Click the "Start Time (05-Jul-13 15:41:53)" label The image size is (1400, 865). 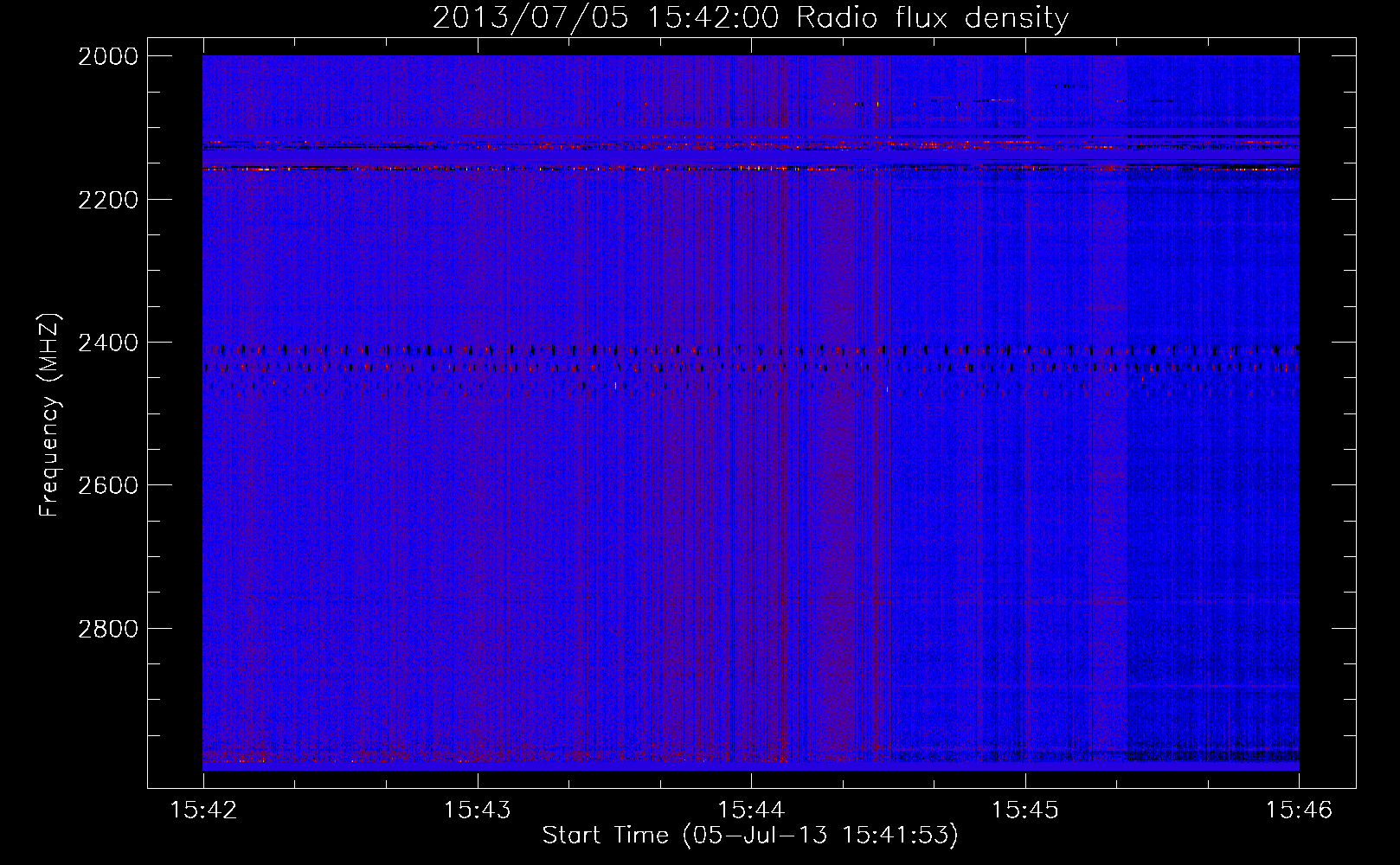750,836
